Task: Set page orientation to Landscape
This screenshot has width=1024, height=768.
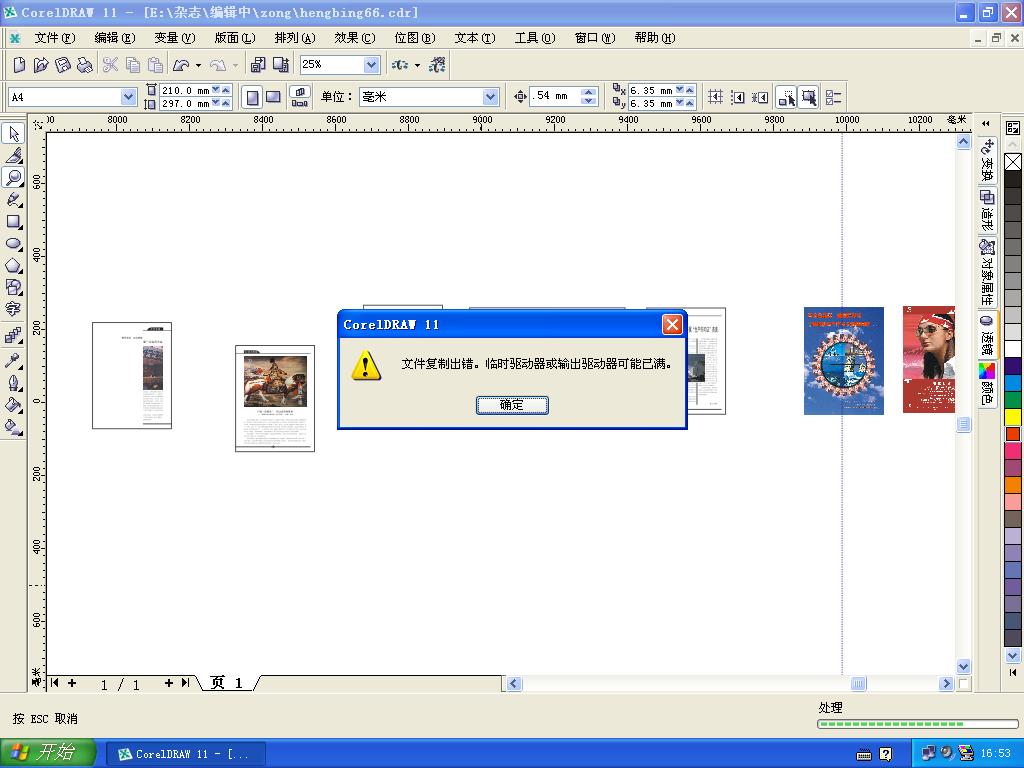Action: pyautogui.click(x=273, y=97)
